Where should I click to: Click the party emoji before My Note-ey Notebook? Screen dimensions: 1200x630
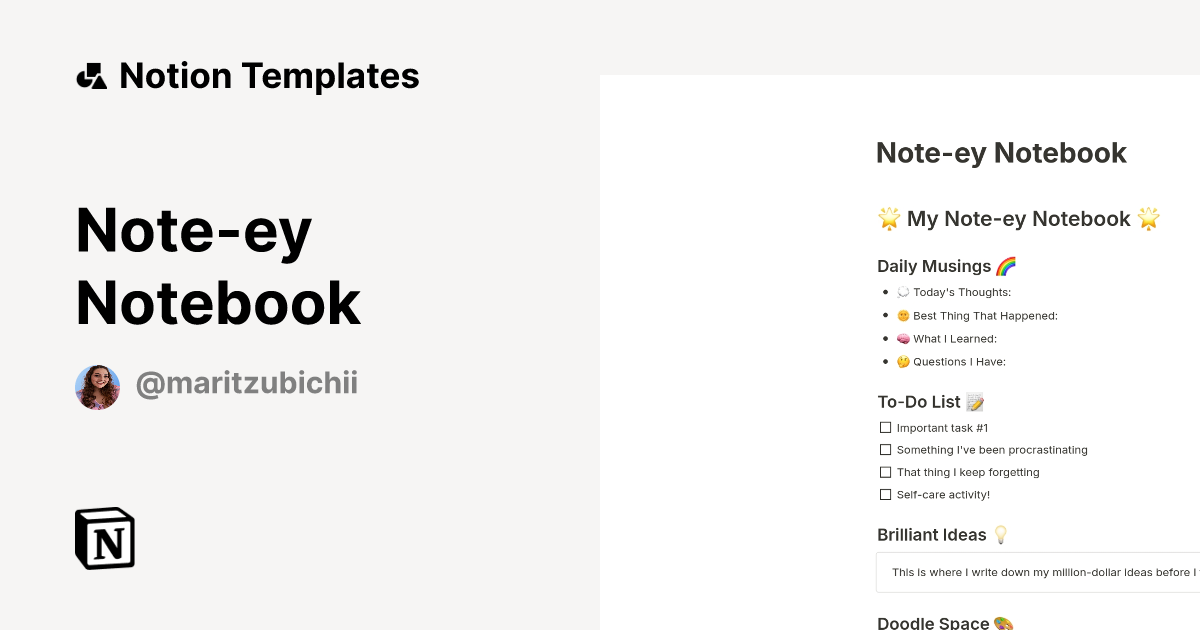(x=889, y=218)
